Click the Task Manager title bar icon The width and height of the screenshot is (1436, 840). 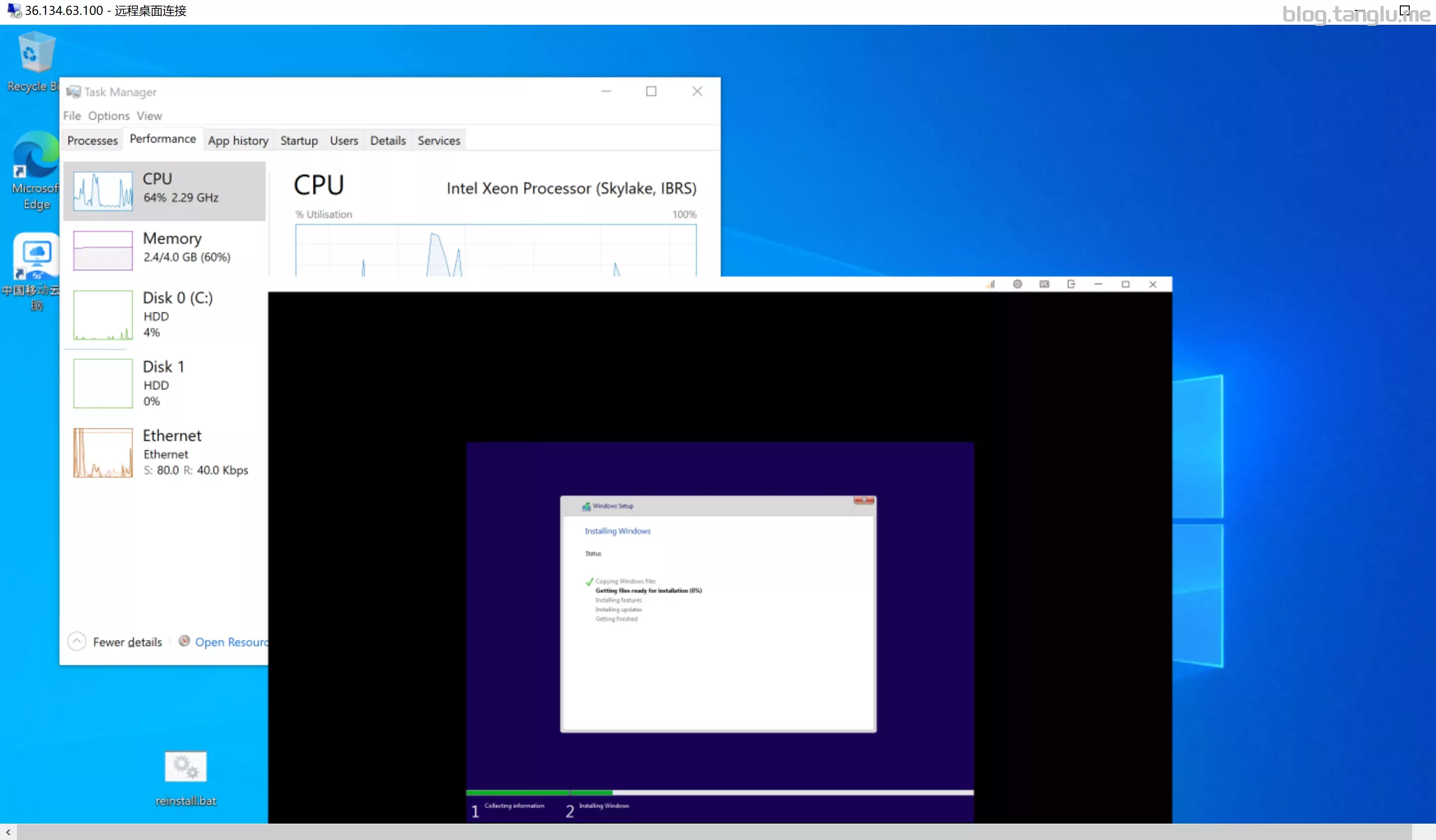(x=73, y=92)
